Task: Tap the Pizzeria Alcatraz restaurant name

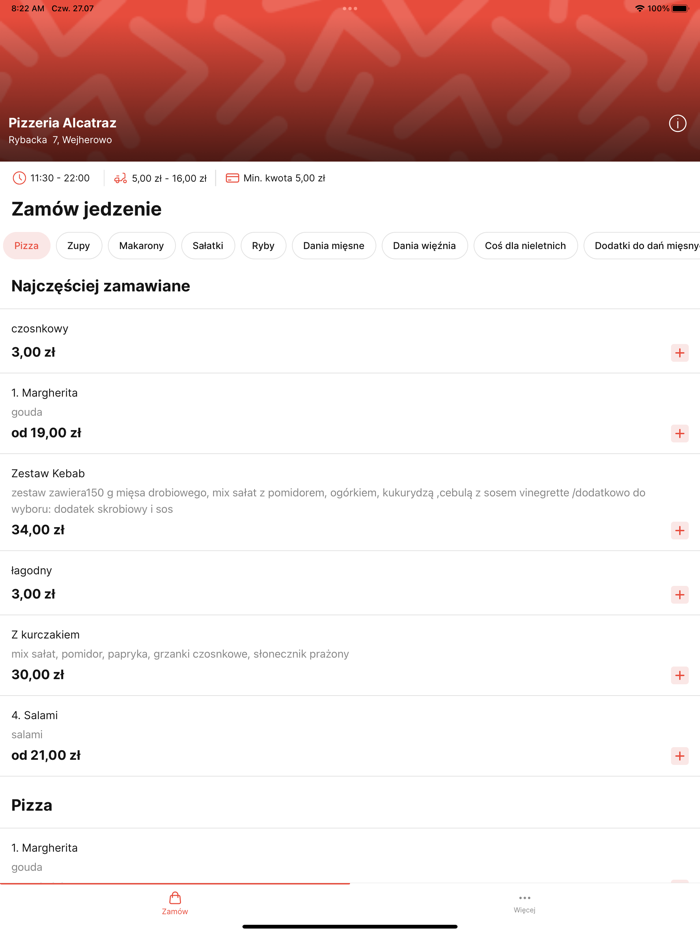Action: 63,123
